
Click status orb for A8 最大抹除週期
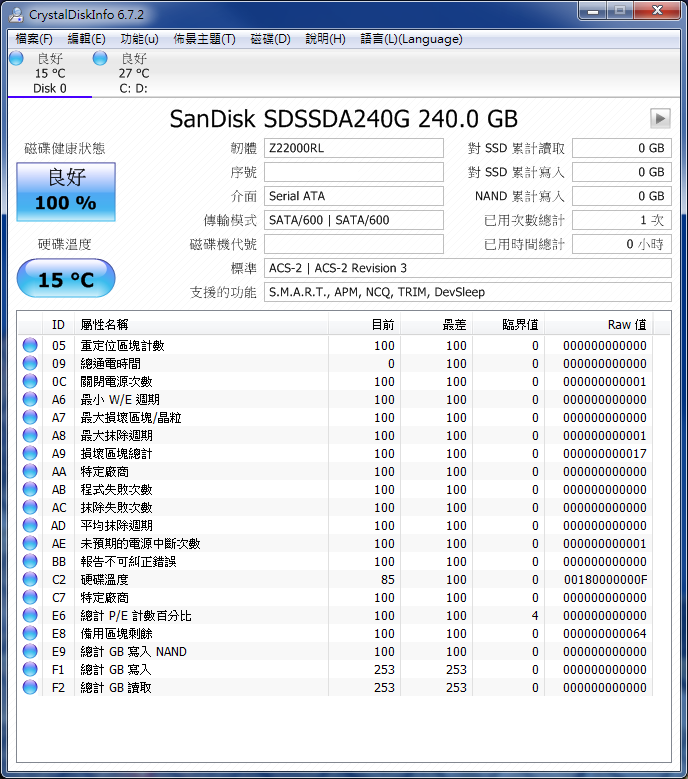(30, 435)
